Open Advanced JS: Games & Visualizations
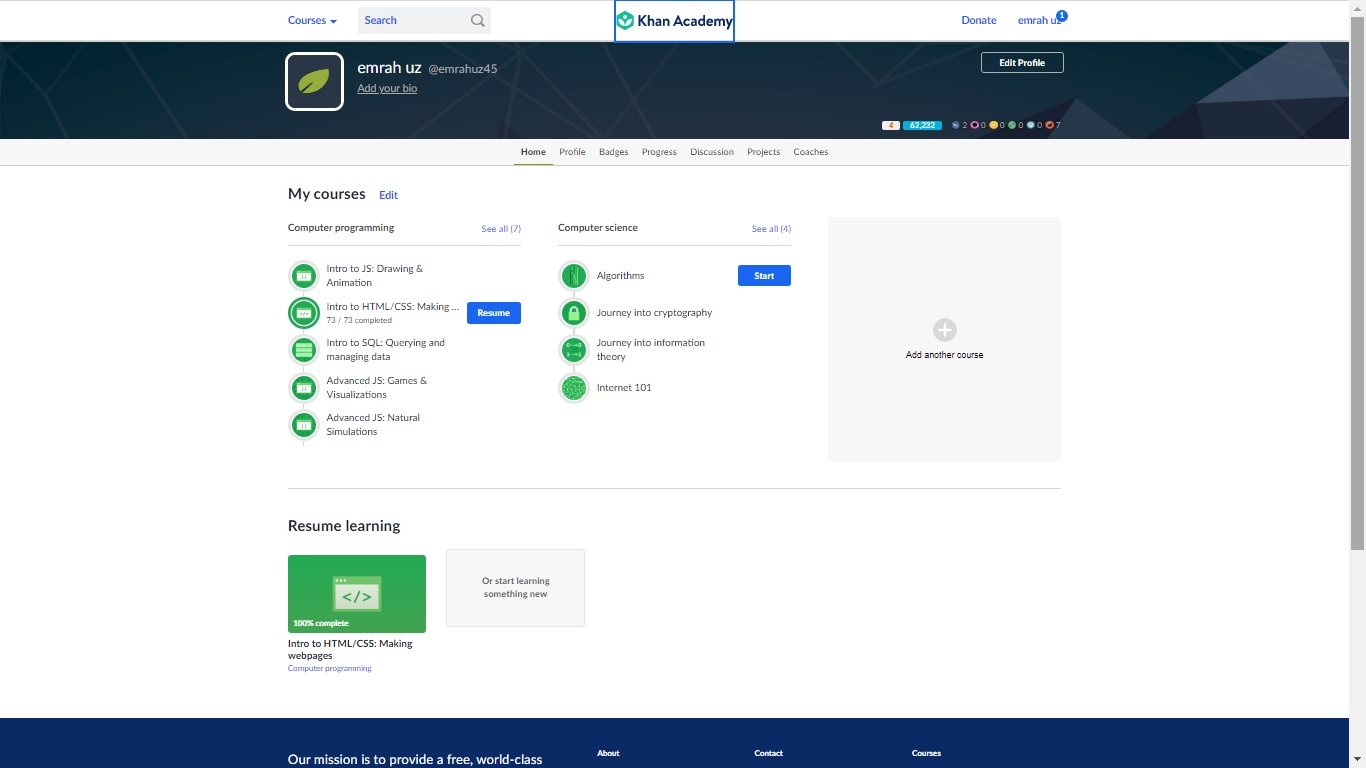The height and width of the screenshot is (768, 1366). 377,388
